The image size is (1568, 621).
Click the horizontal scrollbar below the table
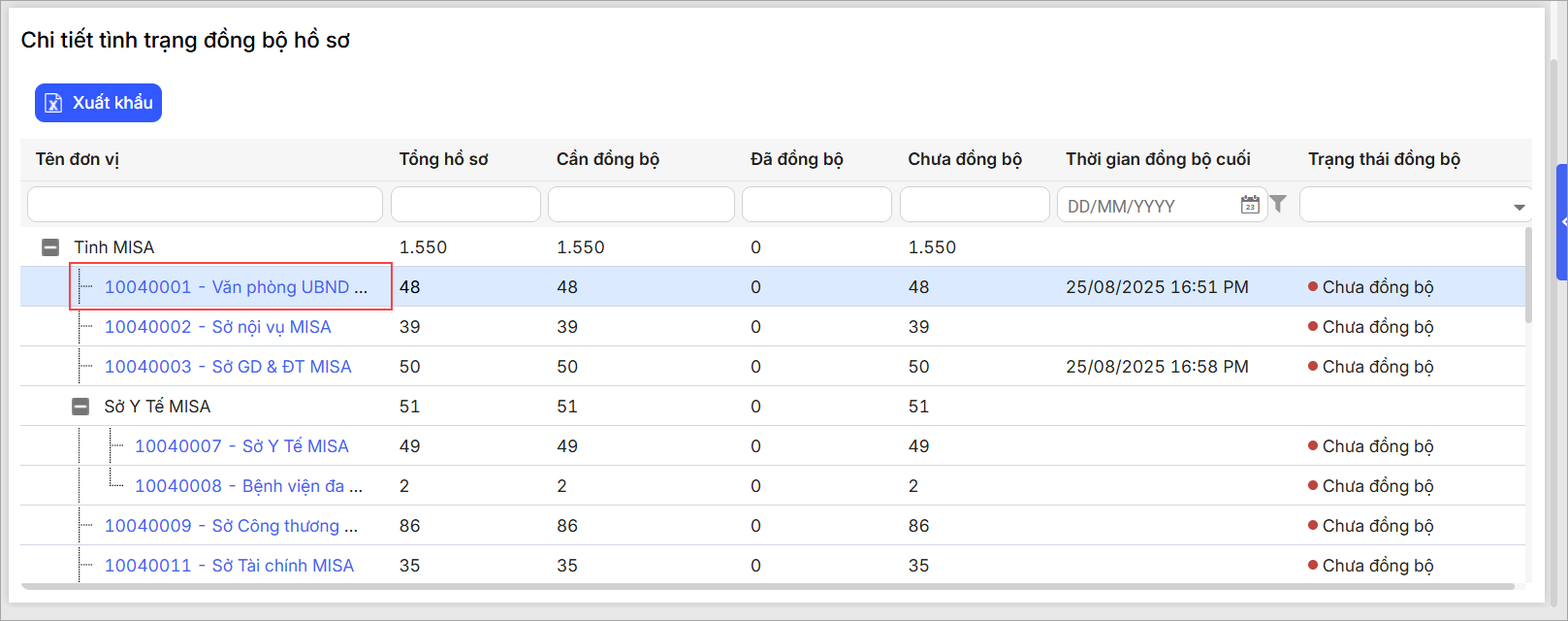766,586
